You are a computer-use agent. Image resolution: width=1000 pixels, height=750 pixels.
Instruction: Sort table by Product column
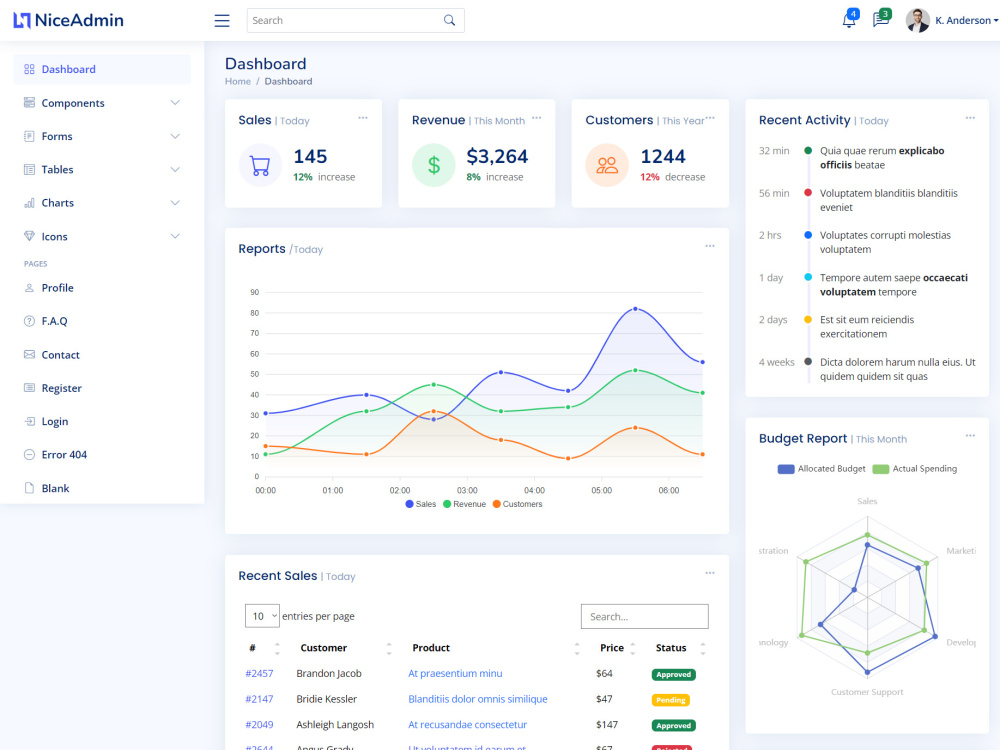[494, 648]
